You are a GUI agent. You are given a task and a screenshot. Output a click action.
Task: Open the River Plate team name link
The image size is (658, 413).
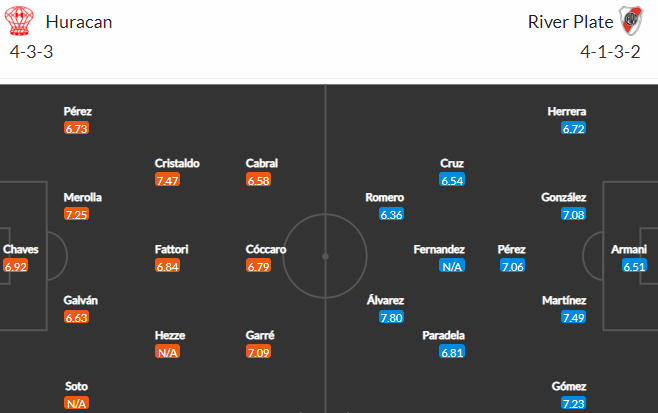(570, 22)
